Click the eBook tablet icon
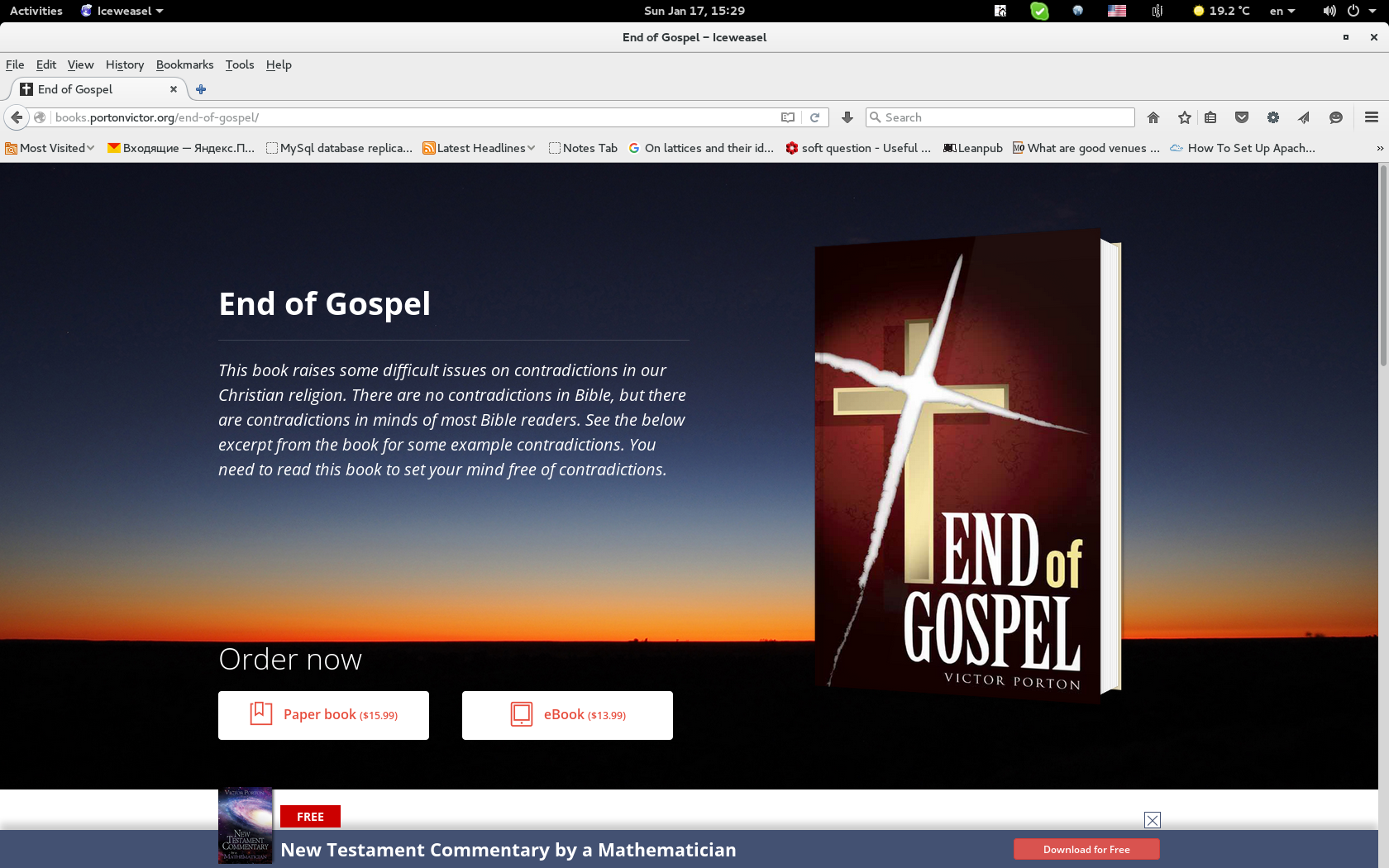The height and width of the screenshot is (868, 1389). 522,713
